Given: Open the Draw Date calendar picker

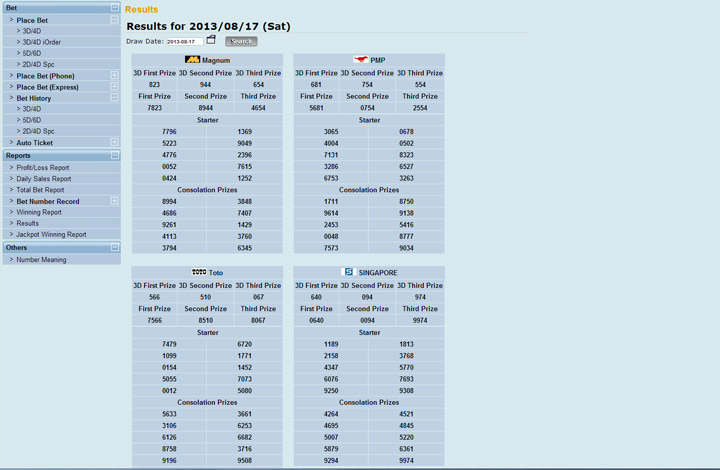Looking at the screenshot, I should click(x=211, y=41).
